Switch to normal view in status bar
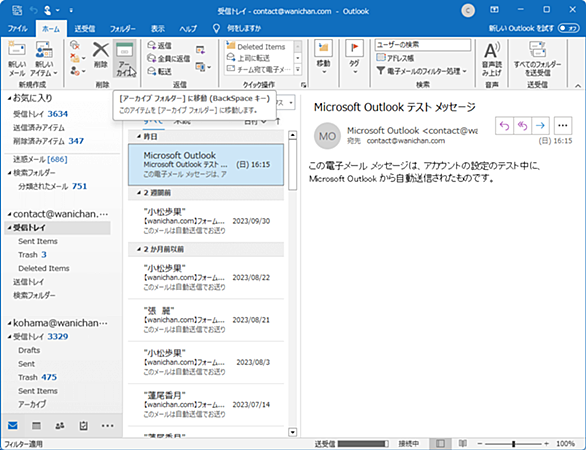This screenshot has height=450, width=586. click(440, 444)
